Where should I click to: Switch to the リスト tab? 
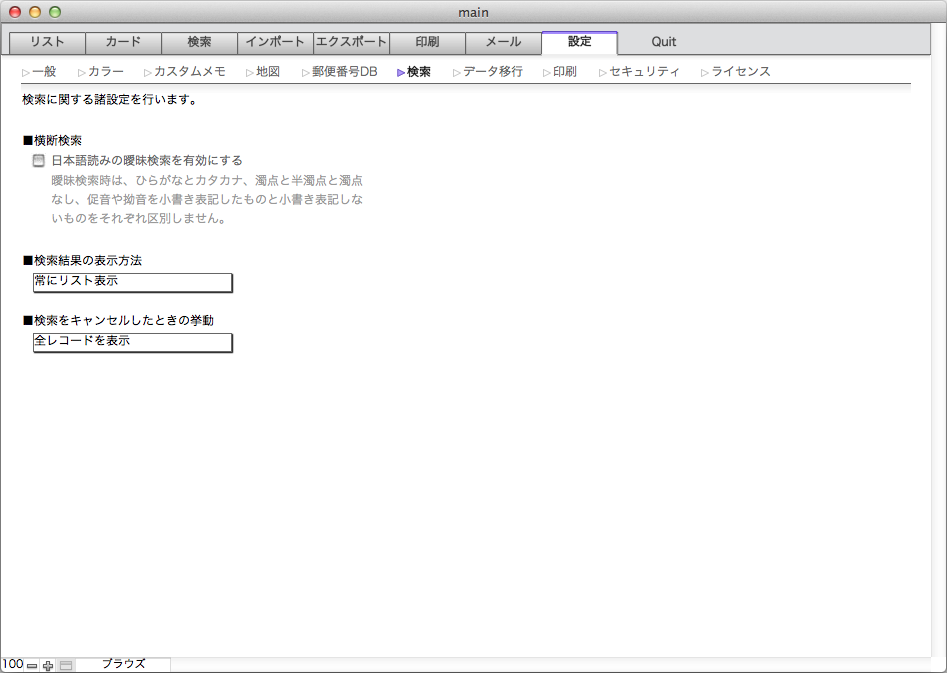(x=47, y=42)
